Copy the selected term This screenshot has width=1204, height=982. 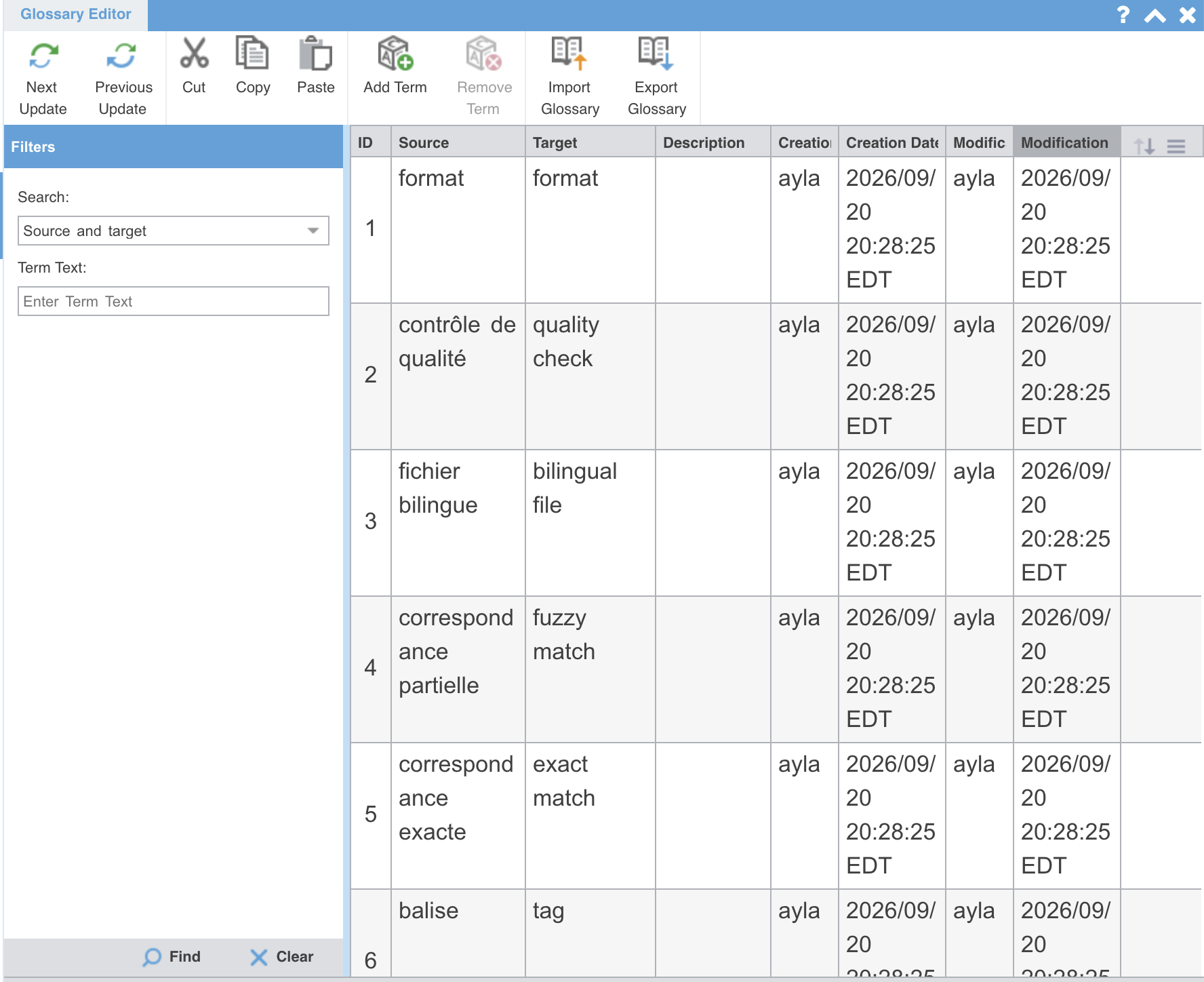click(252, 66)
